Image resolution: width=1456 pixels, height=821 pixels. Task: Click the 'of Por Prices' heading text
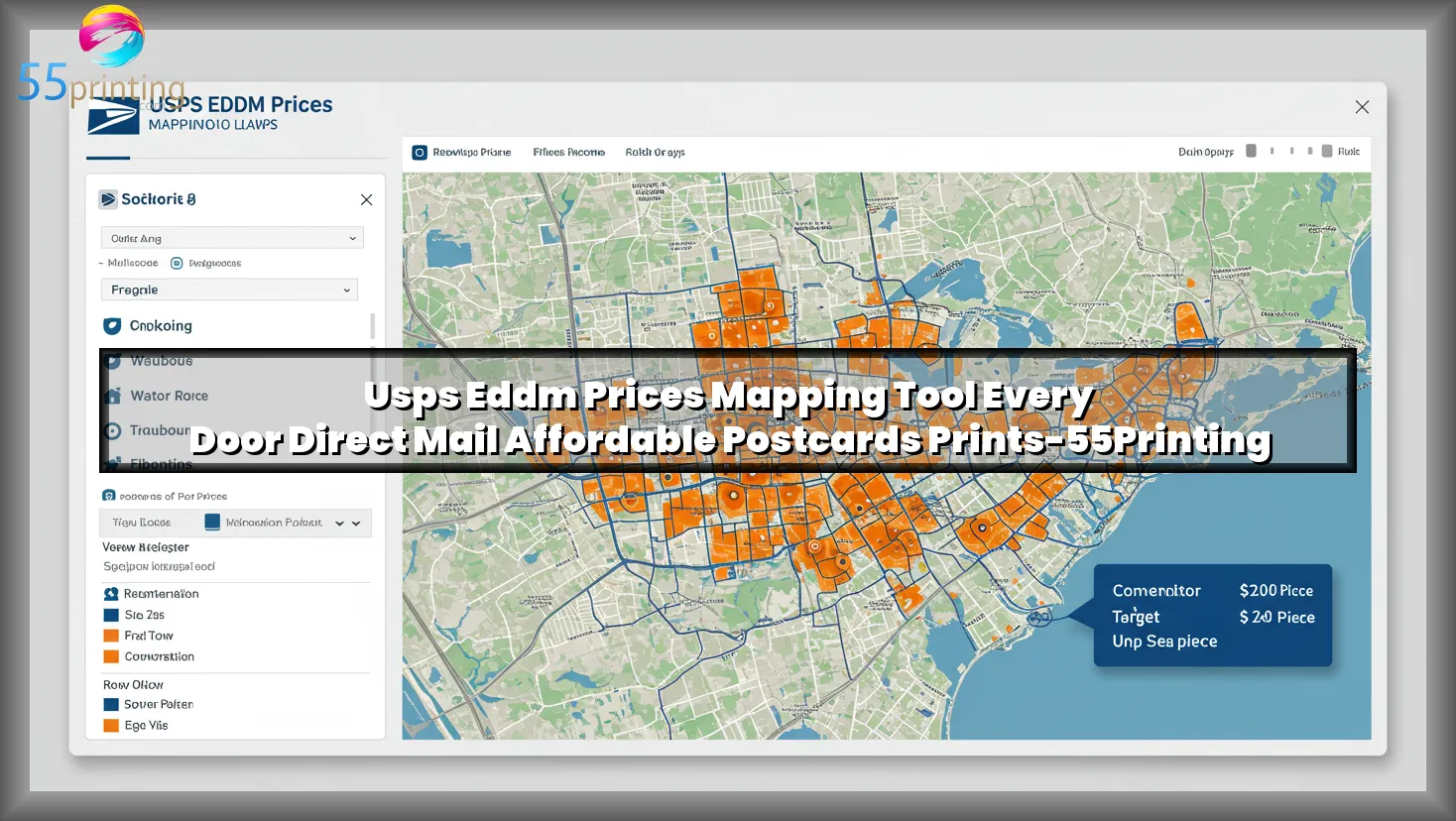click(174, 496)
